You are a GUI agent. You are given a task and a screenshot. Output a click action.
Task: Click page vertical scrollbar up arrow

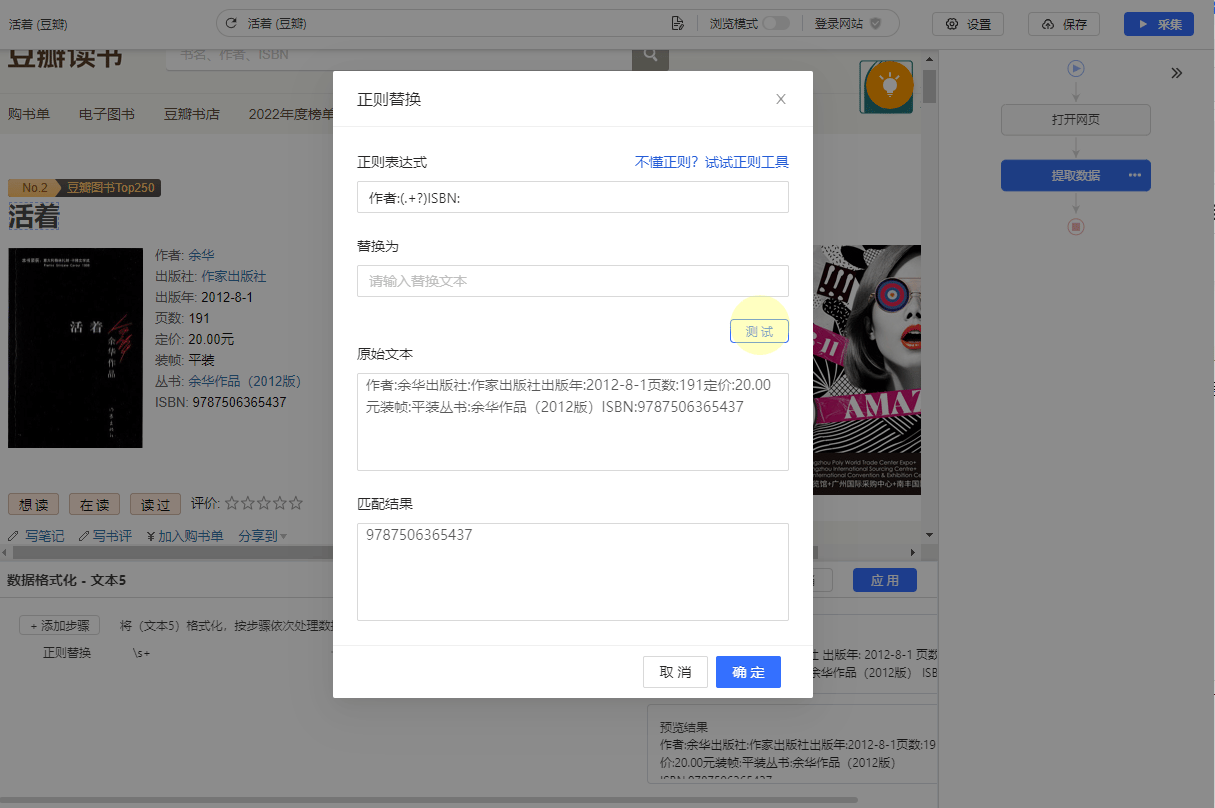point(929,57)
